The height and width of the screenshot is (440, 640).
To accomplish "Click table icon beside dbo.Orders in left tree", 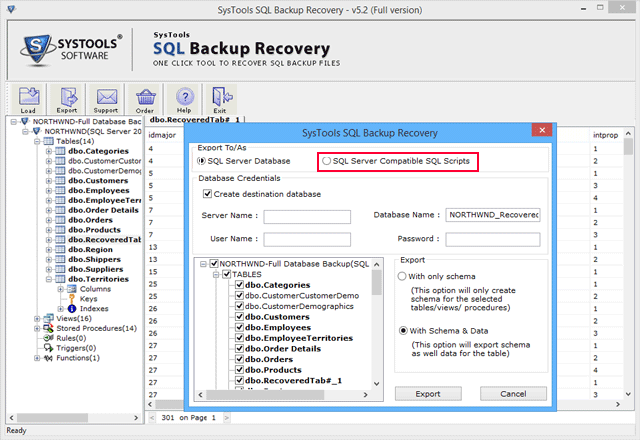I will [x=60, y=220].
